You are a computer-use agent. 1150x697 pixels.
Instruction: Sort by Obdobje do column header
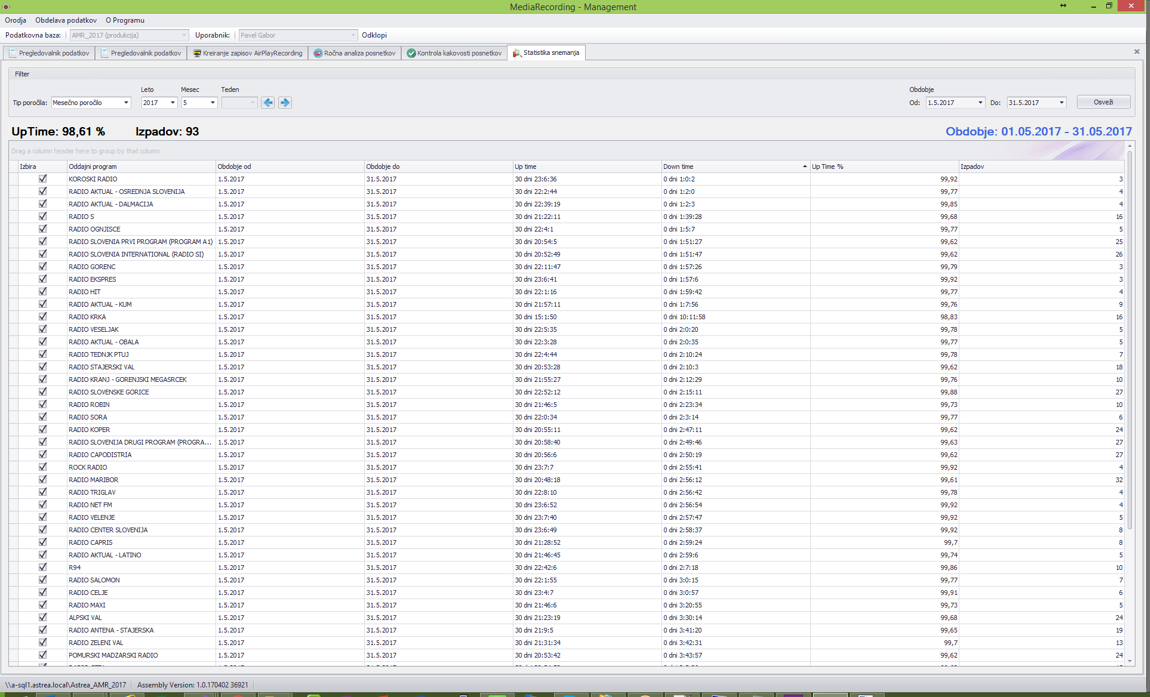[438, 167]
